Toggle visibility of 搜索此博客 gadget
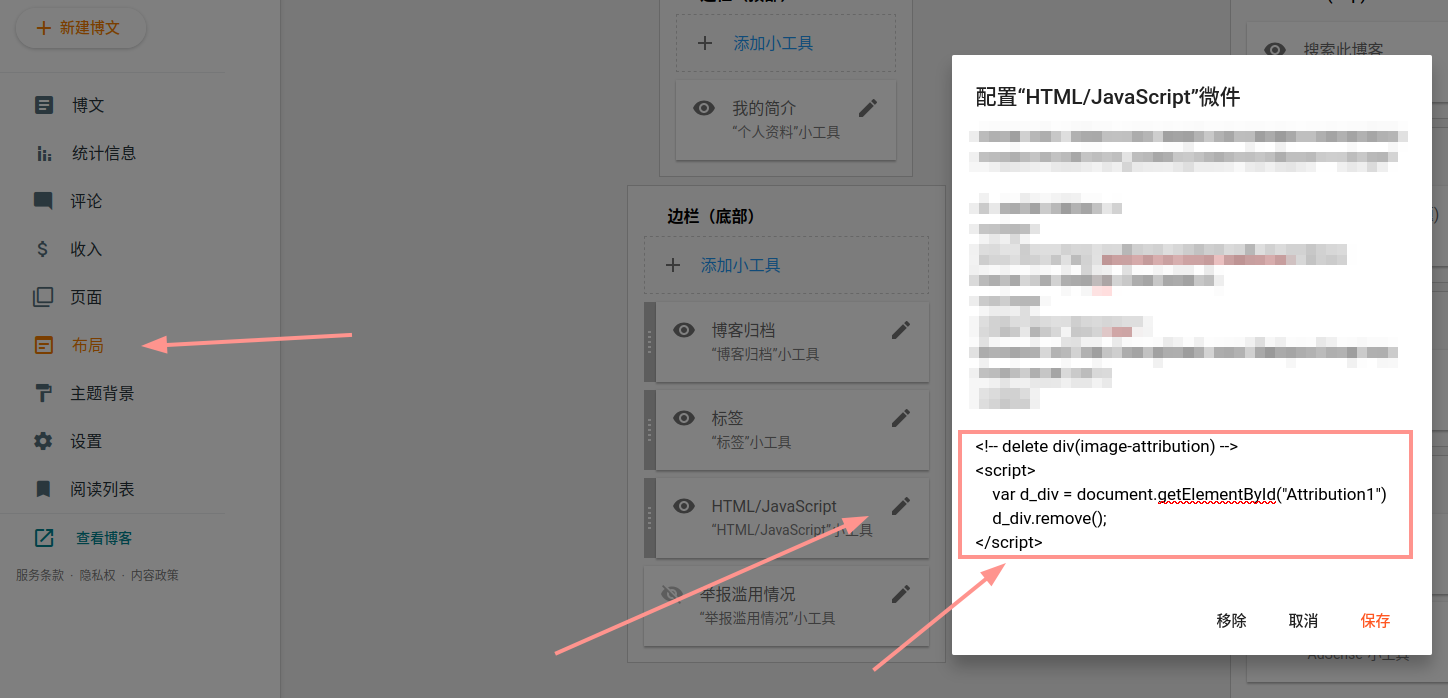Viewport: 1448px width, 698px height. 1275,50
